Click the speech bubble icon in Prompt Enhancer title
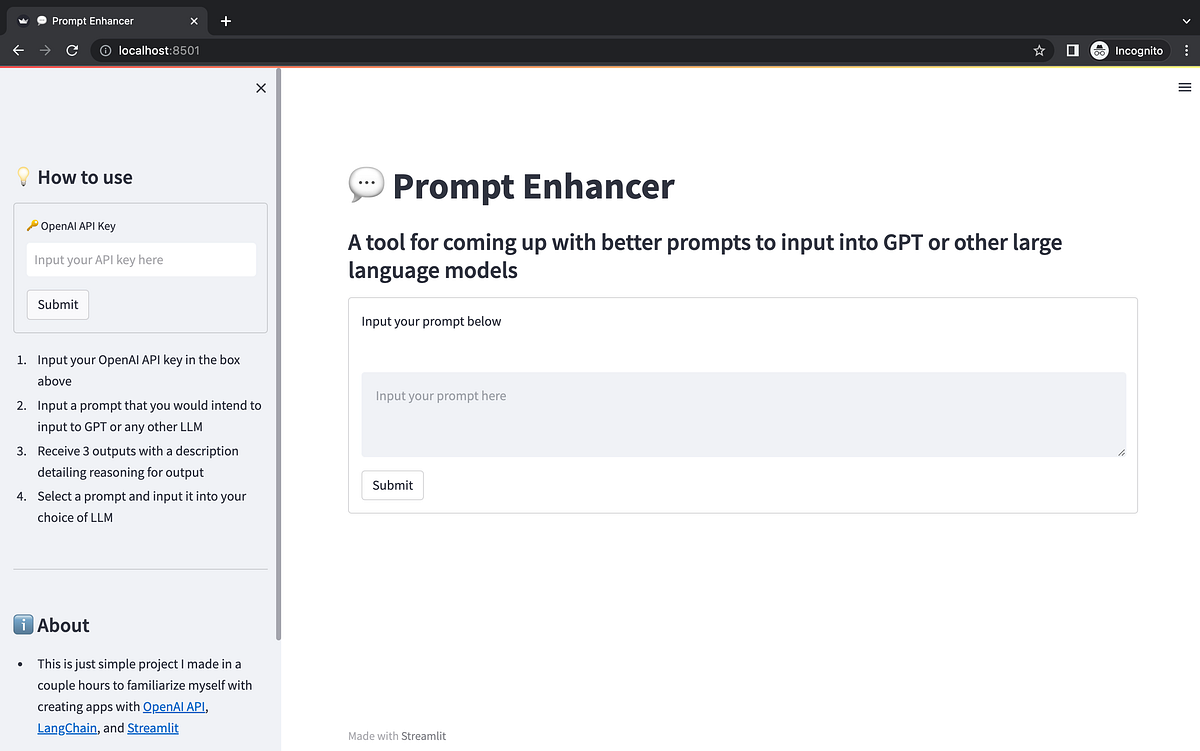 click(366, 184)
